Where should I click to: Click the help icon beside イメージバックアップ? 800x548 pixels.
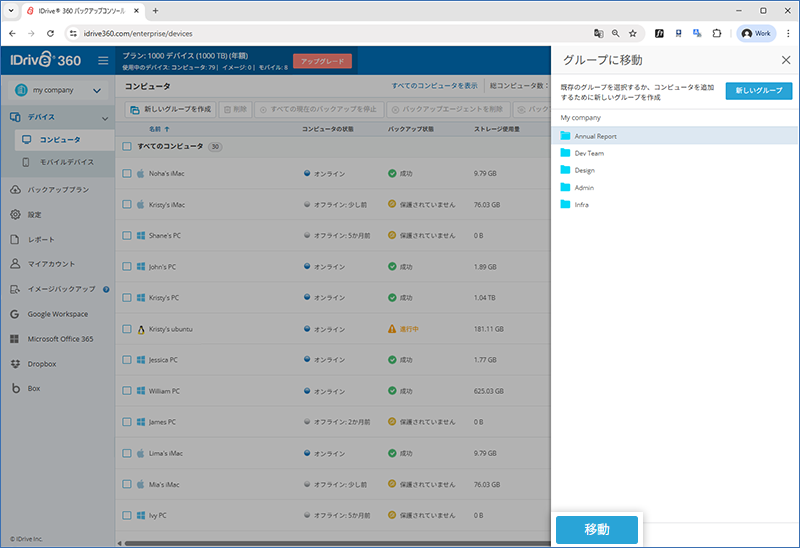[106, 290]
